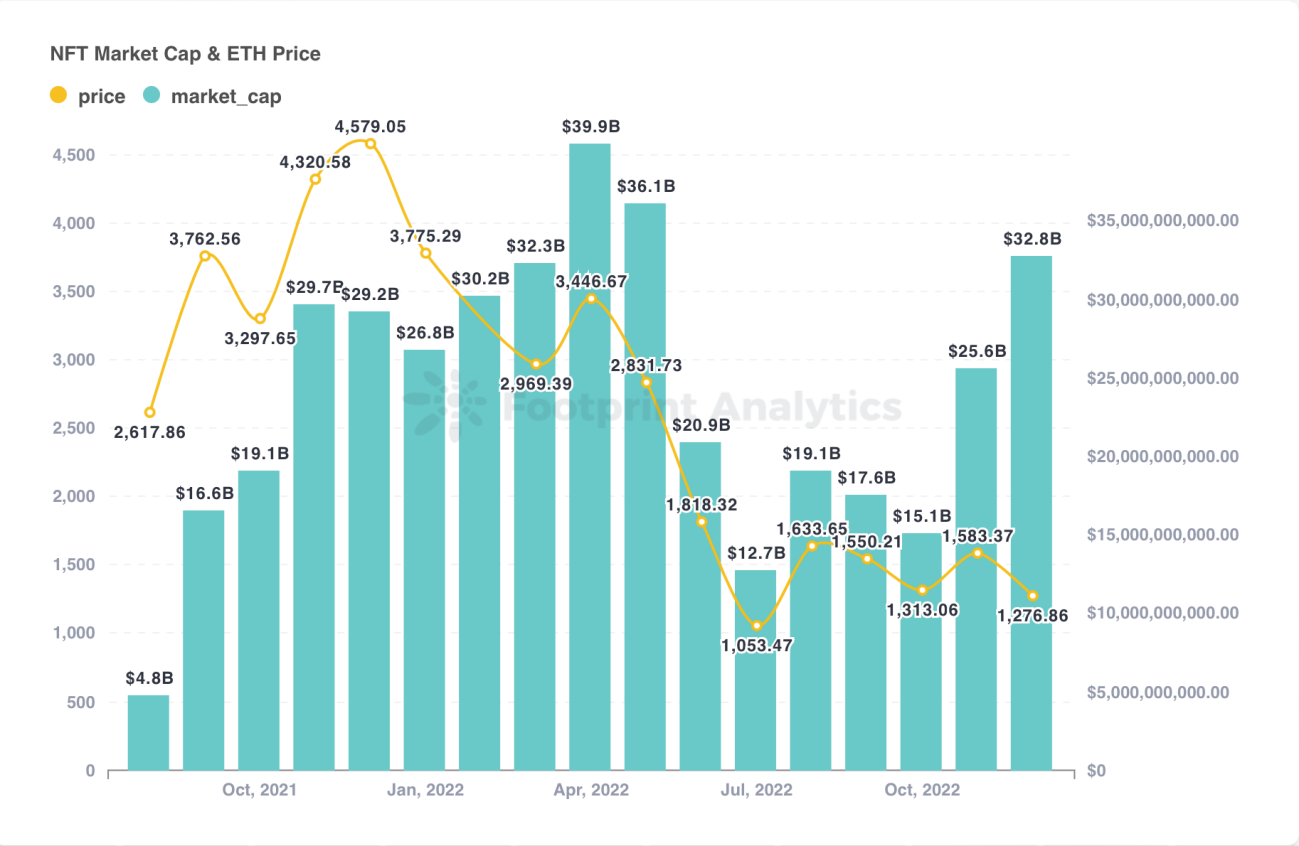This screenshot has height=846, width=1299.
Task: Toggle the price legend item
Action: [x=88, y=96]
